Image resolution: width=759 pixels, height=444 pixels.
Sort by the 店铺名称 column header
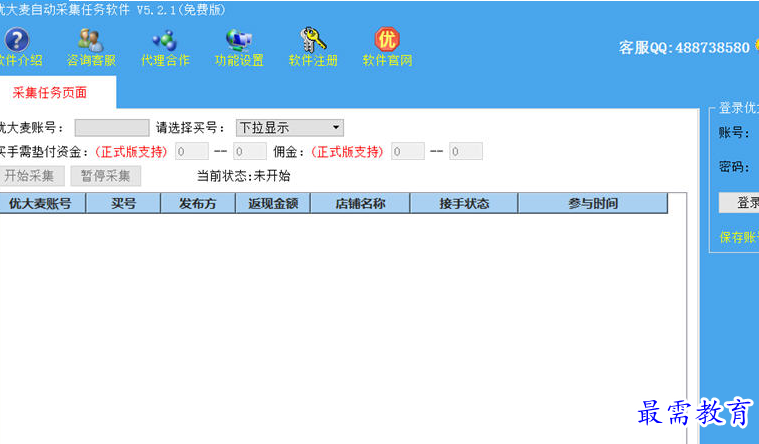tap(361, 203)
